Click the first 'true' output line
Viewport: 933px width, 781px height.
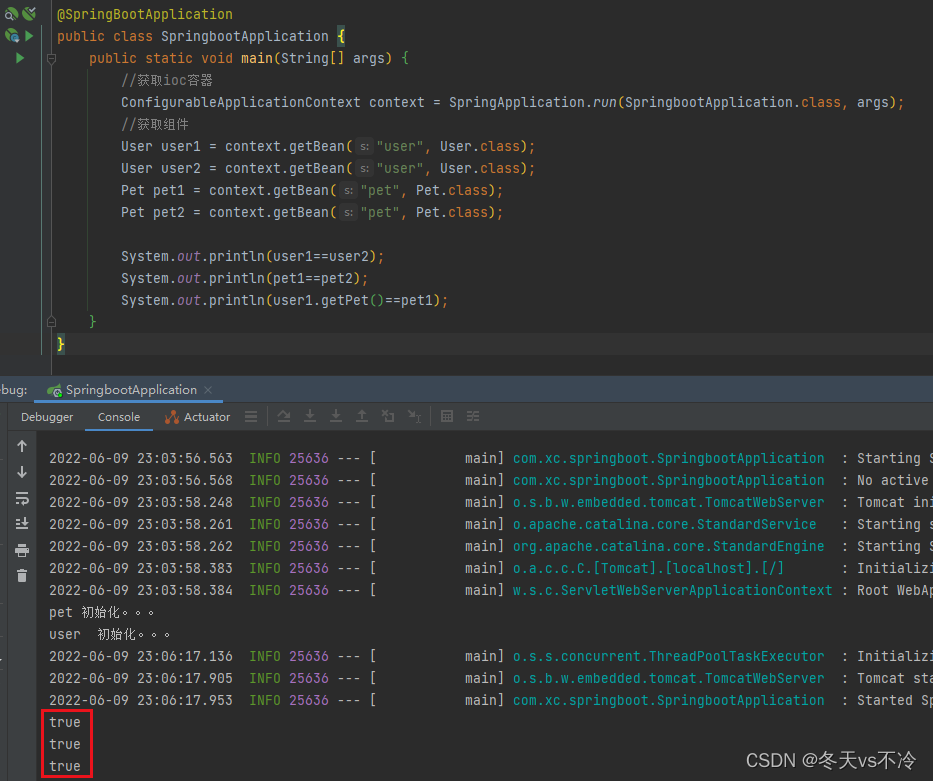tap(65, 723)
